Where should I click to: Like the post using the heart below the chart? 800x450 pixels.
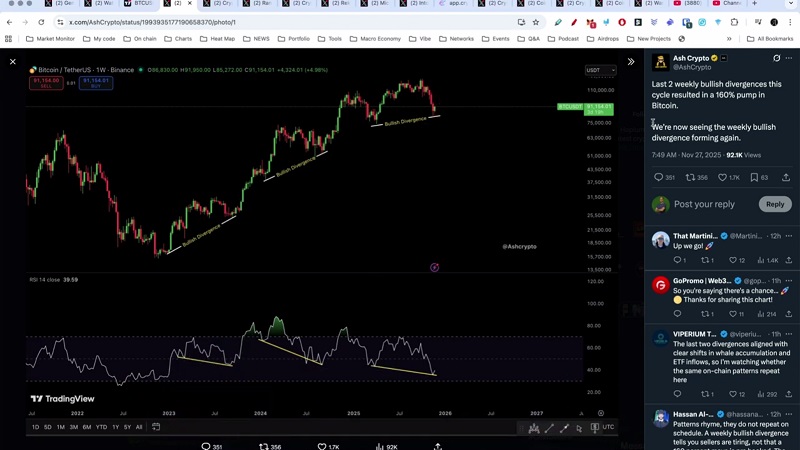click(322, 446)
